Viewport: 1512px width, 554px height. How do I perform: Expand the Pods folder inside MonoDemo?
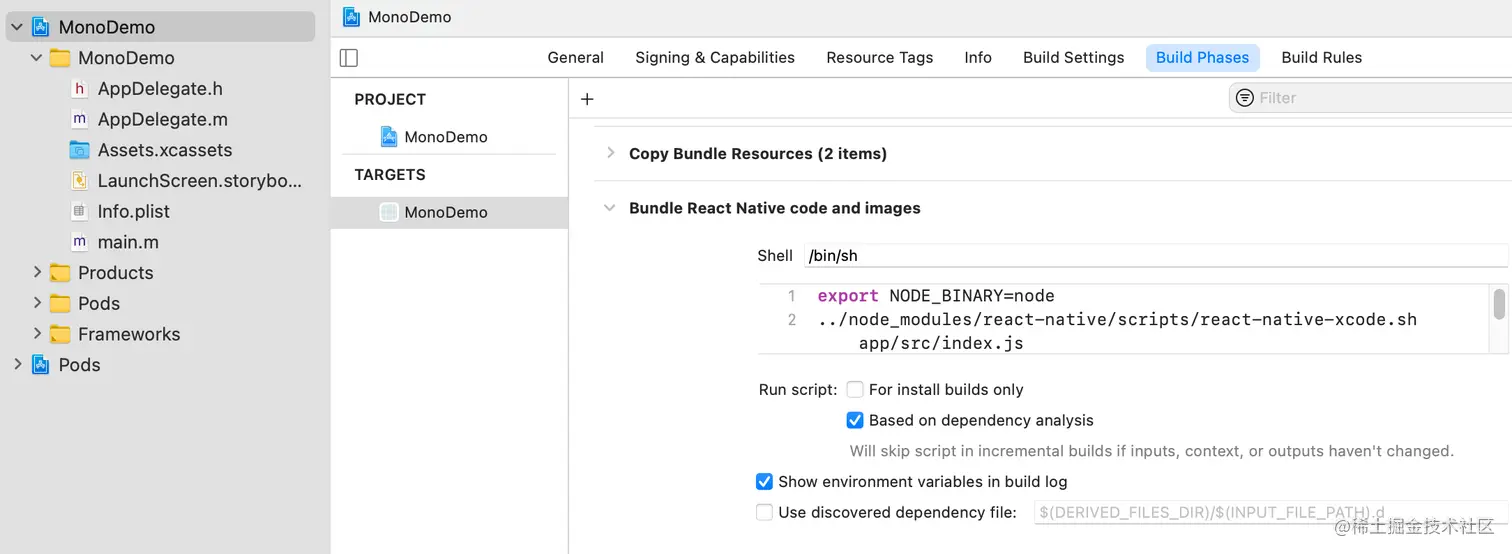point(37,303)
